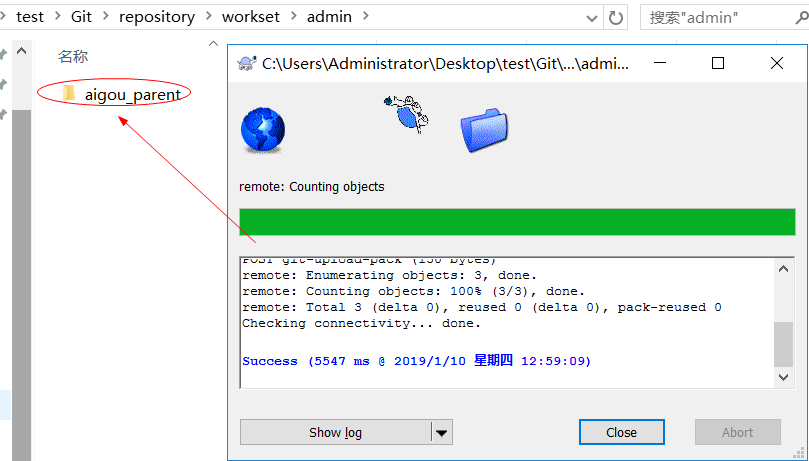The width and height of the screenshot is (809, 461).
Task: Expand the chevron after admin breadcrumb
Action: click(x=366, y=17)
